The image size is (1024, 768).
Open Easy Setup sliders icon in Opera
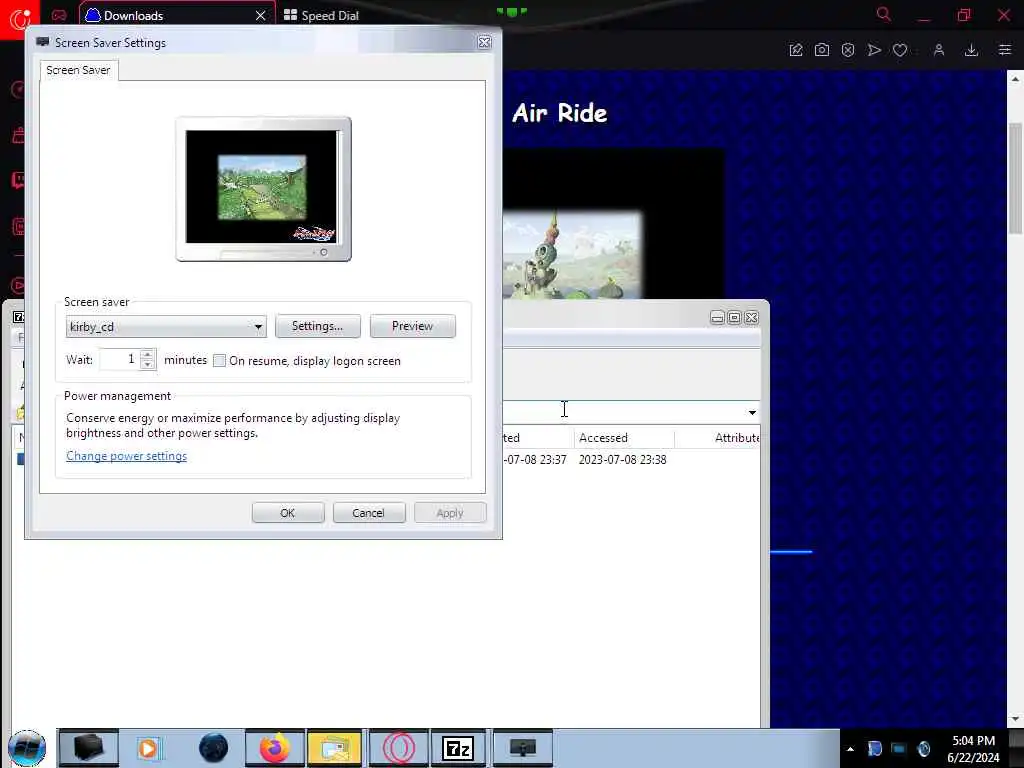[1005, 50]
